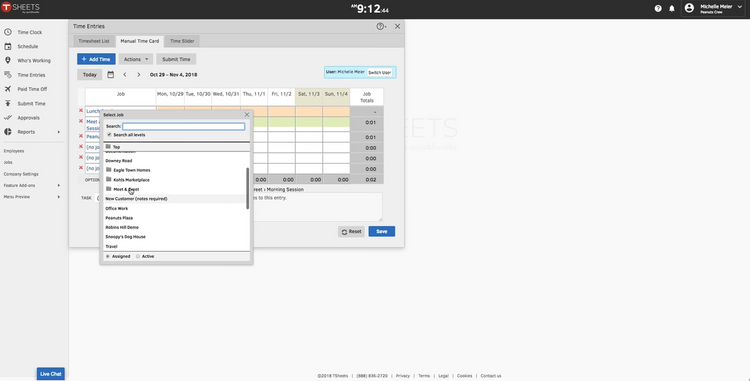This screenshot has height=381, width=750.
Task: Click the blue Save button
Action: pos(382,231)
